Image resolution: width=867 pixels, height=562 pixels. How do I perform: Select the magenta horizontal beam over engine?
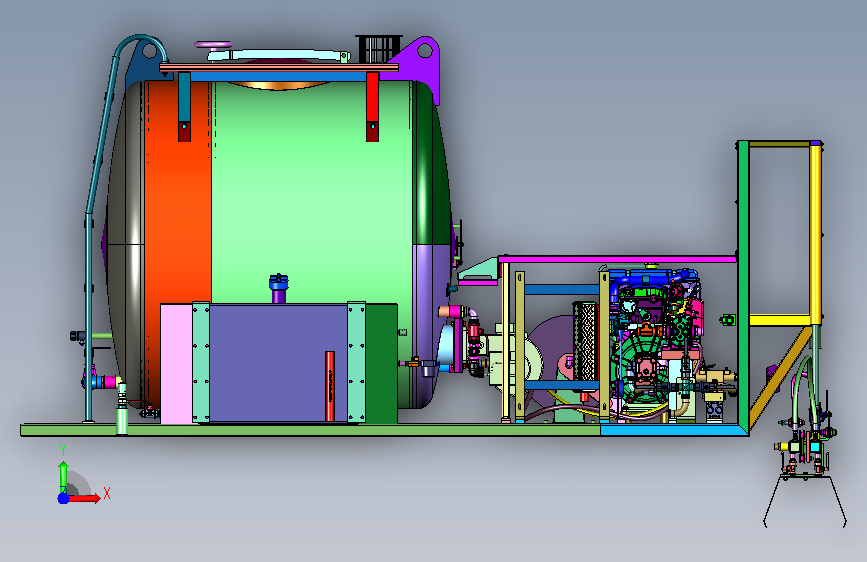[617, 259]
